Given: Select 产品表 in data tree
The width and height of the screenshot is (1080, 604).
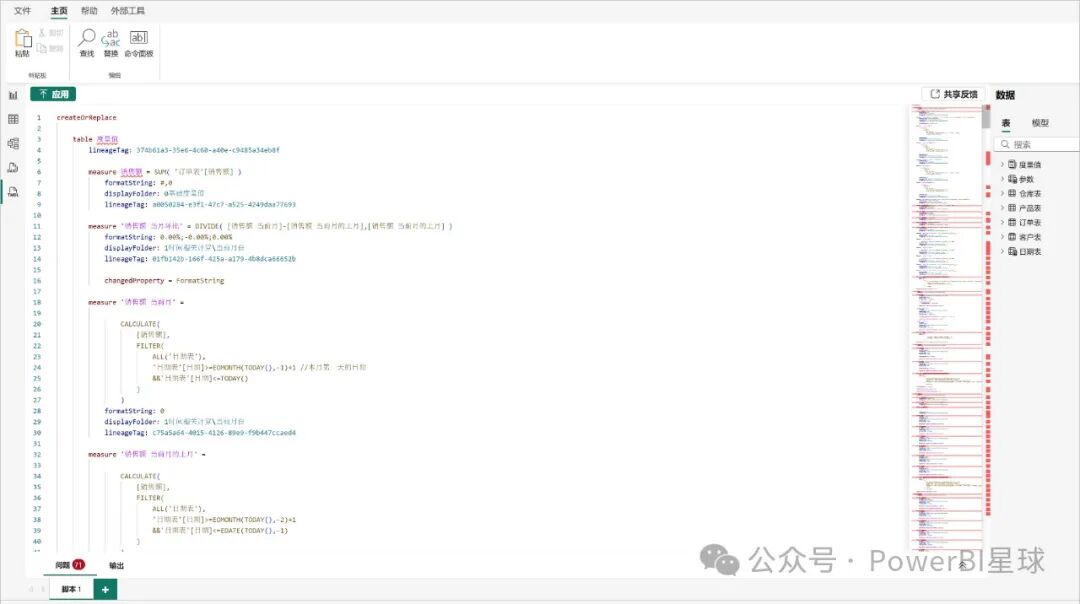Looking at the screenshot, I should point(1030,208).
